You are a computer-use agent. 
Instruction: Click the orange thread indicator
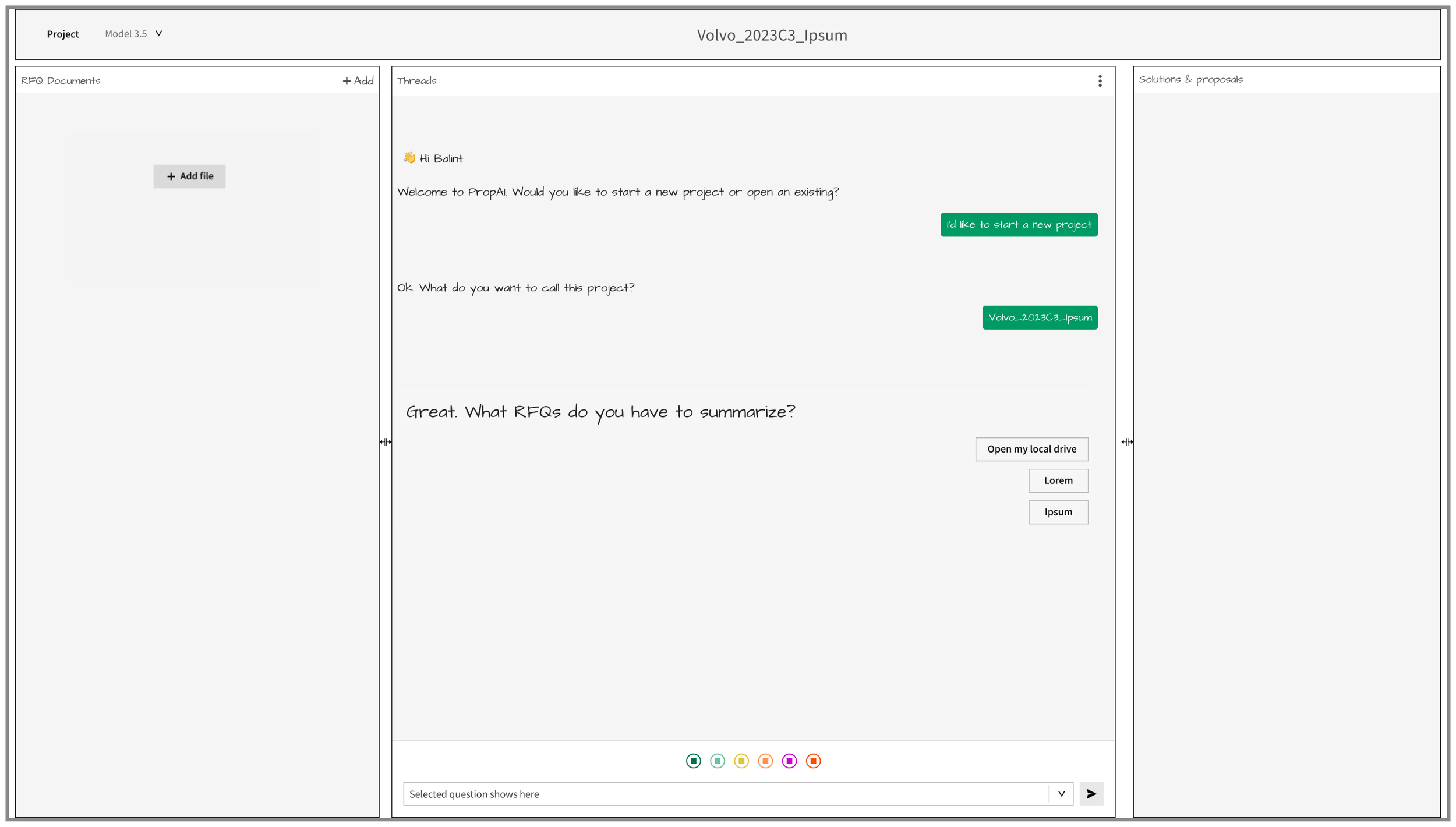[765, 761]
